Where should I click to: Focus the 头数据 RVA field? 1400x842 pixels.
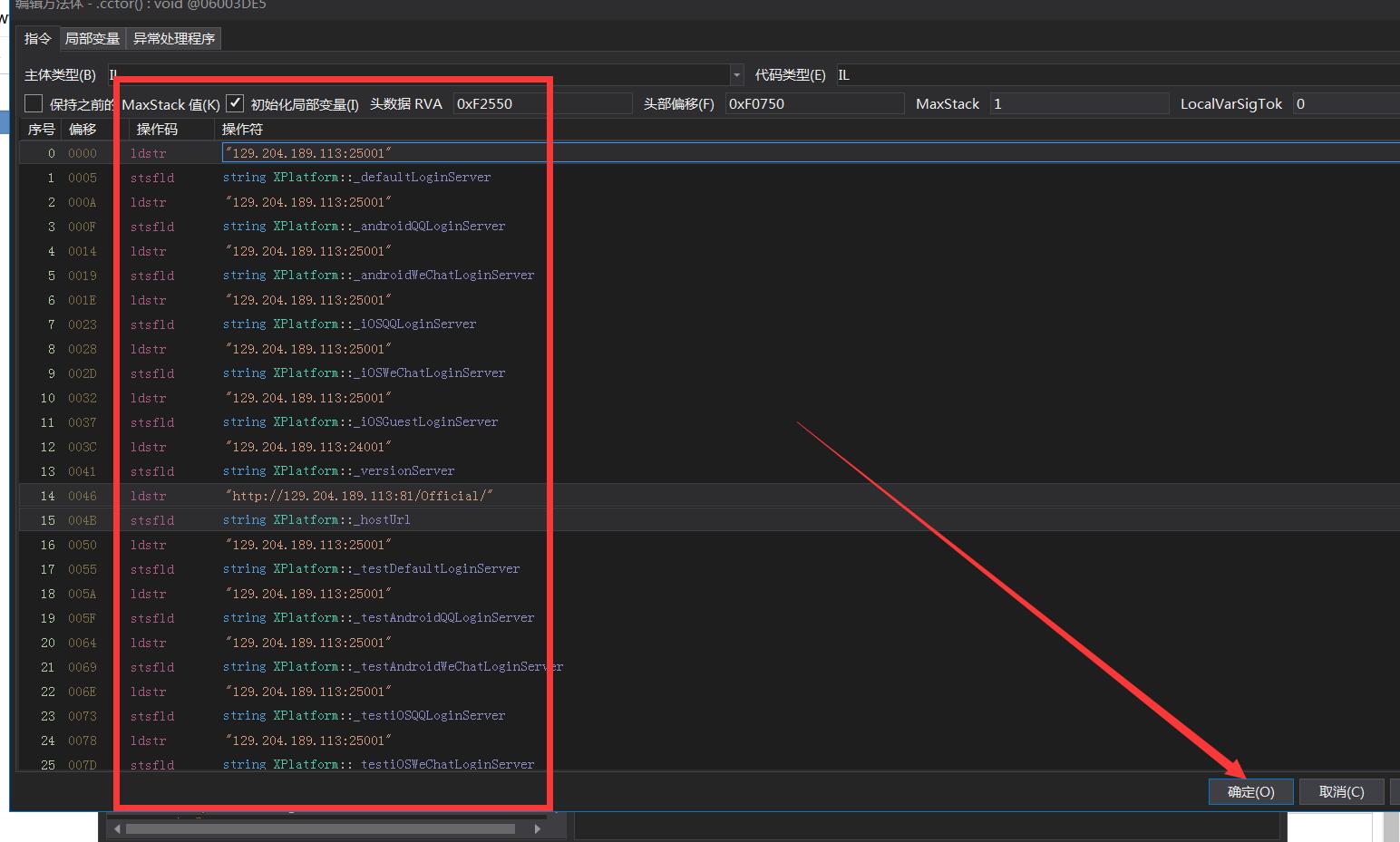point(542,103)
